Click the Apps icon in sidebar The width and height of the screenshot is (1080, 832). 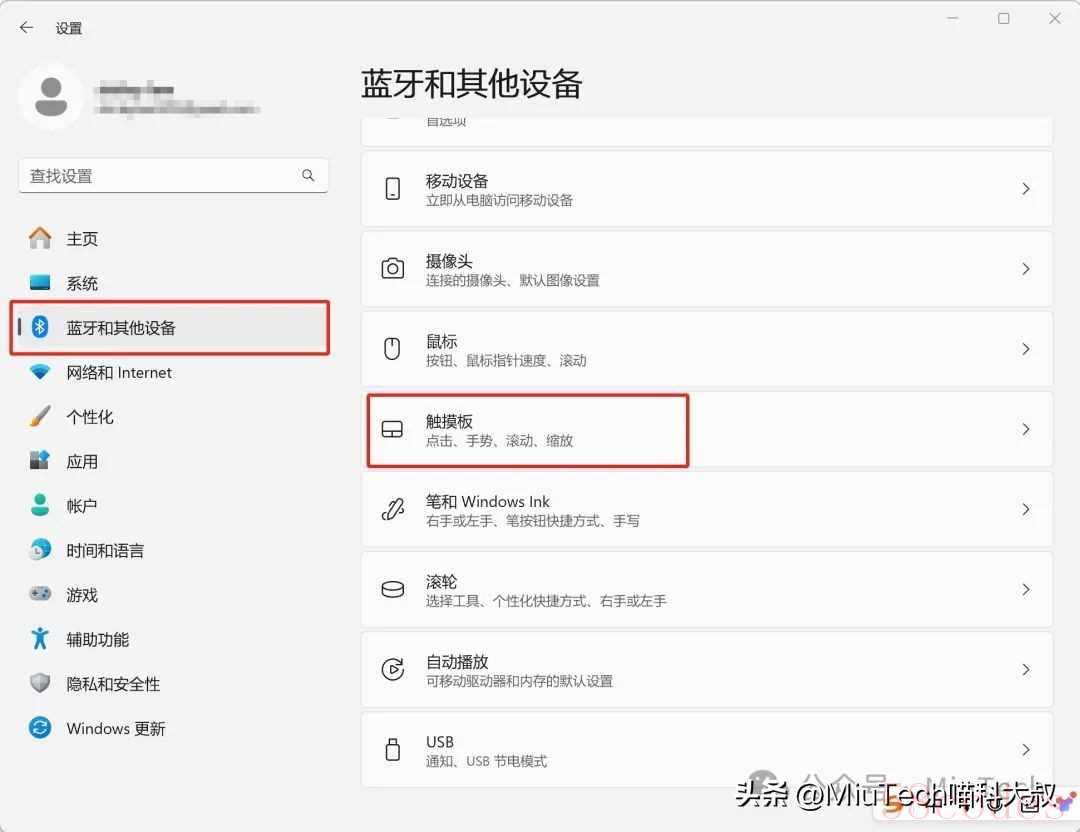(40, 461)
